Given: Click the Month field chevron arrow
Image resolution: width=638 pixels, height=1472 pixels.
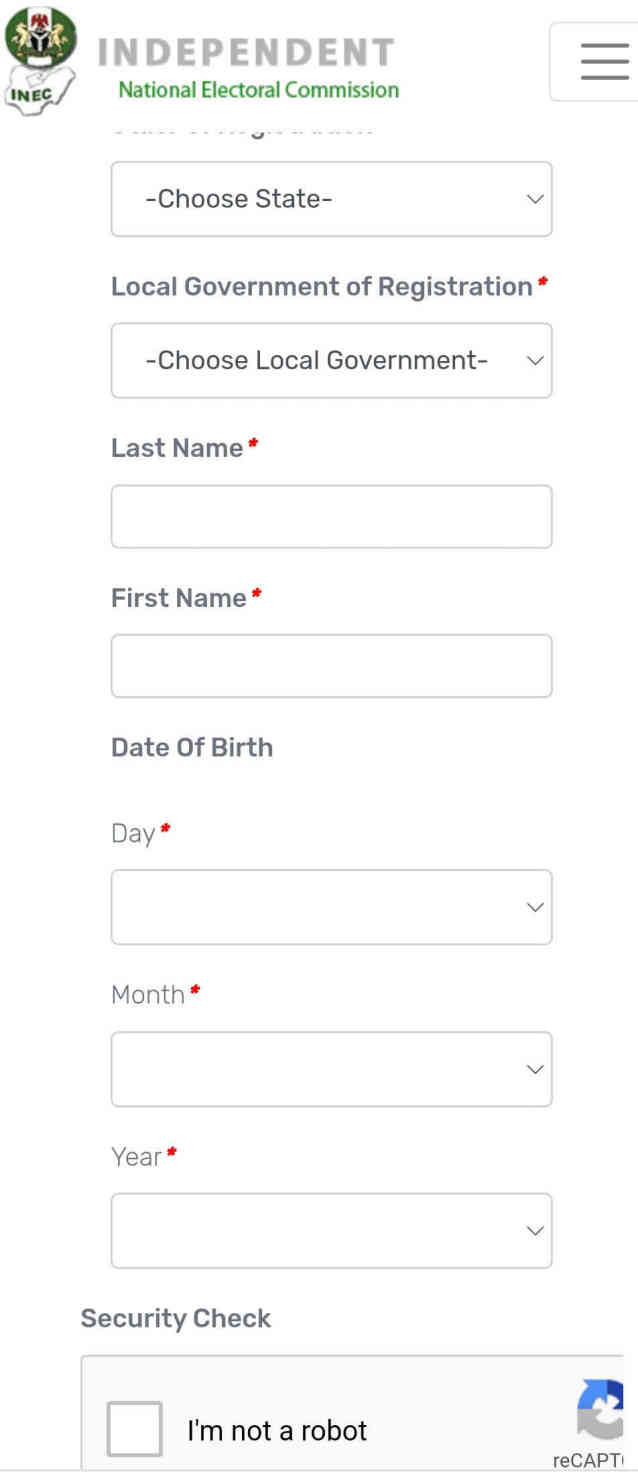Looking at the screenshot, I should tap(535, 1069).
